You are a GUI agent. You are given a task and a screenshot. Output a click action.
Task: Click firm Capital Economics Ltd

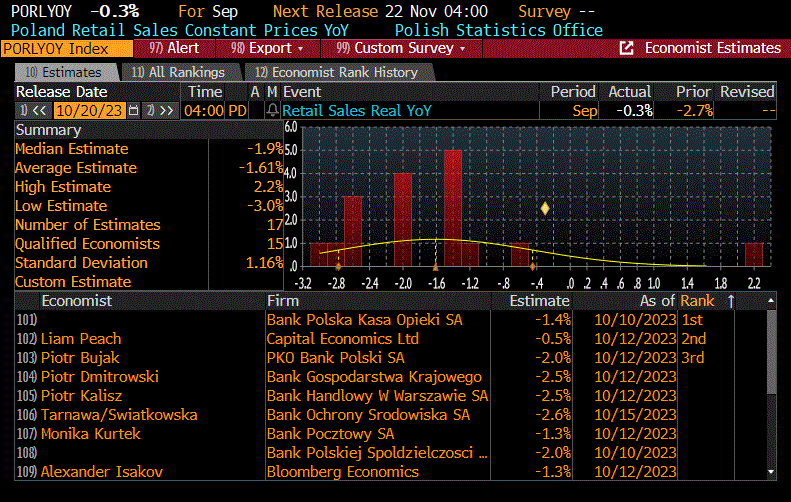point(343,339)
